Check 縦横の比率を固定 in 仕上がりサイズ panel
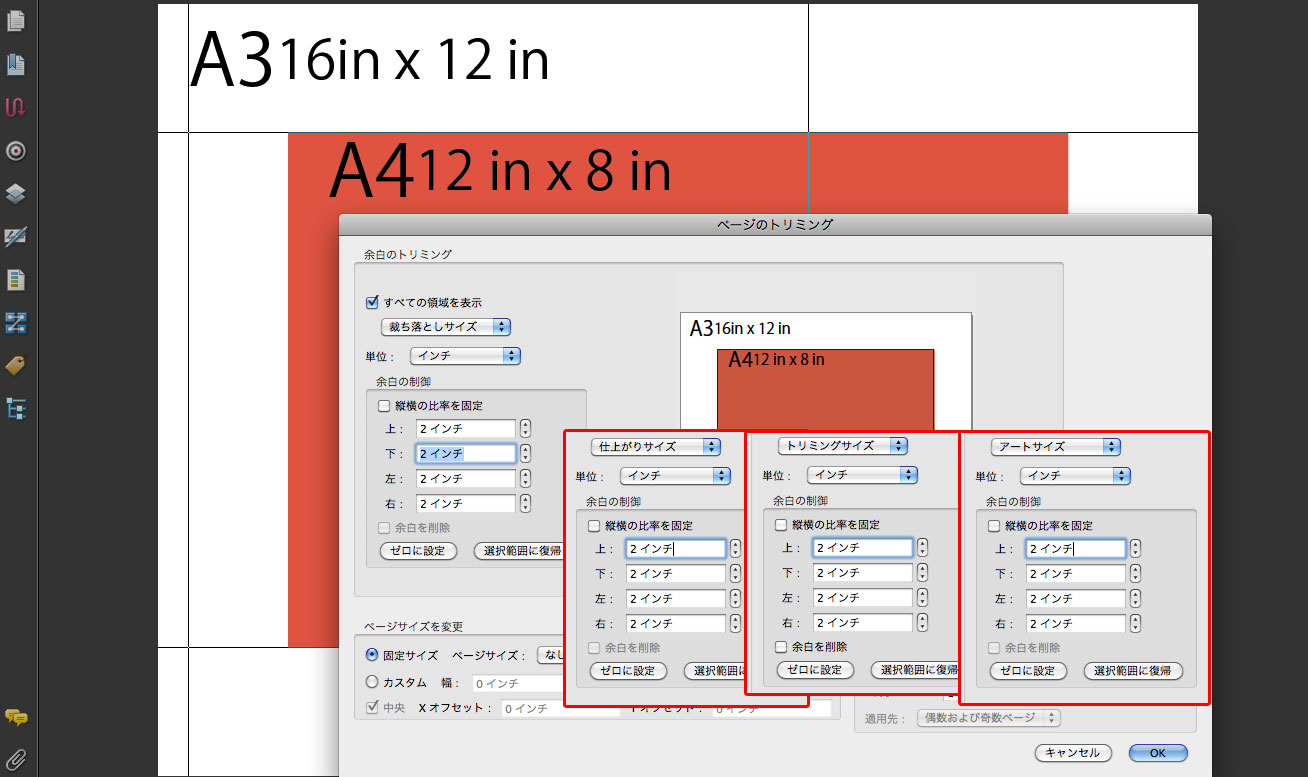Viewport: 1308px width, 777px height. click(x=594, y=525)
